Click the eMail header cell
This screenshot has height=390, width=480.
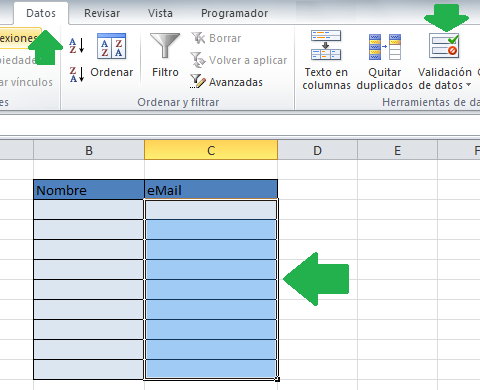coord(211,190)
